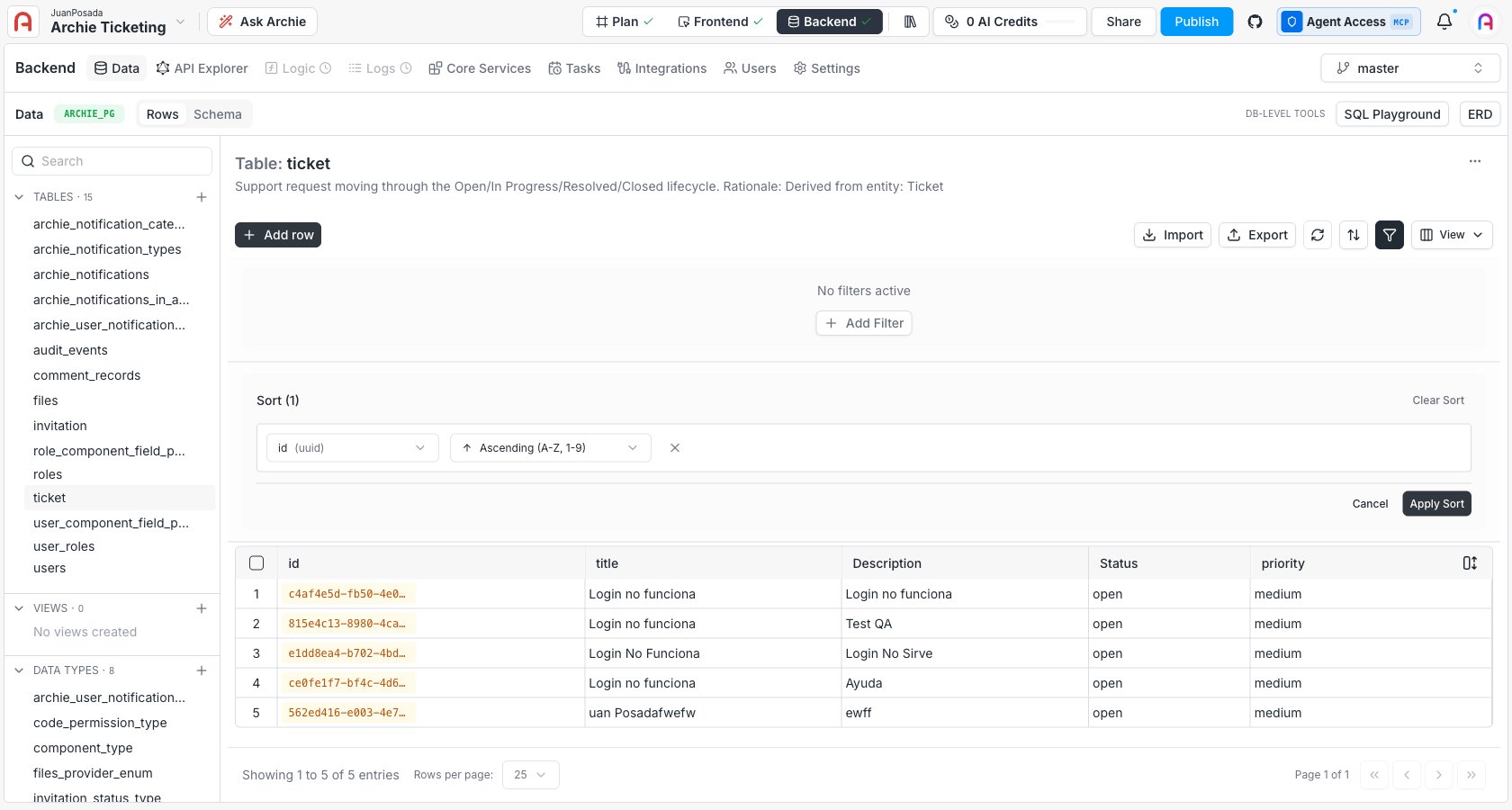Add a new table with plus icon
The height and width of the screenshot is (810, 1512).
202,197
